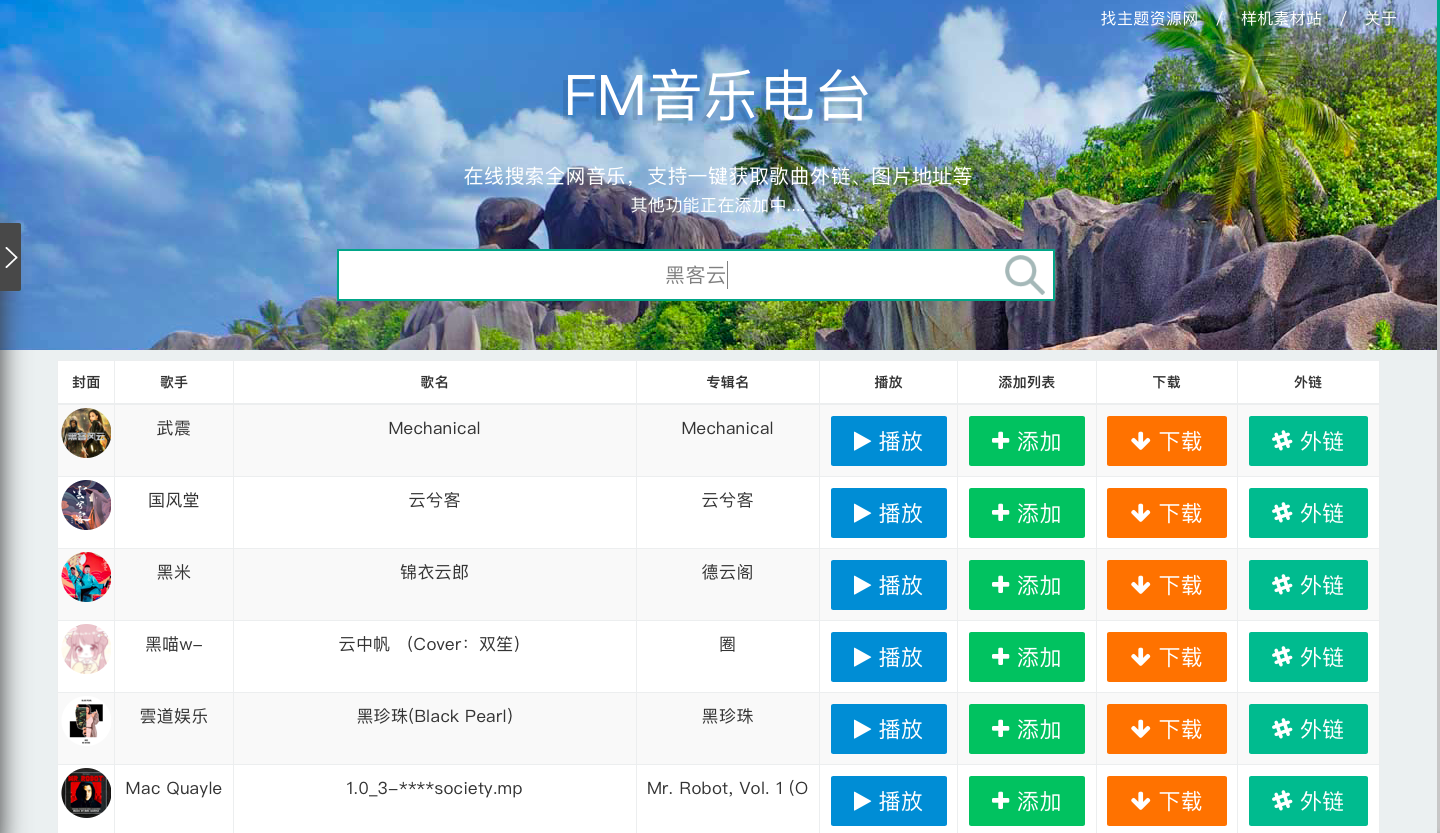Screen dimensions: 1440x833
Task: Open the 关于 about link
Action: (x=1379, y=19)
